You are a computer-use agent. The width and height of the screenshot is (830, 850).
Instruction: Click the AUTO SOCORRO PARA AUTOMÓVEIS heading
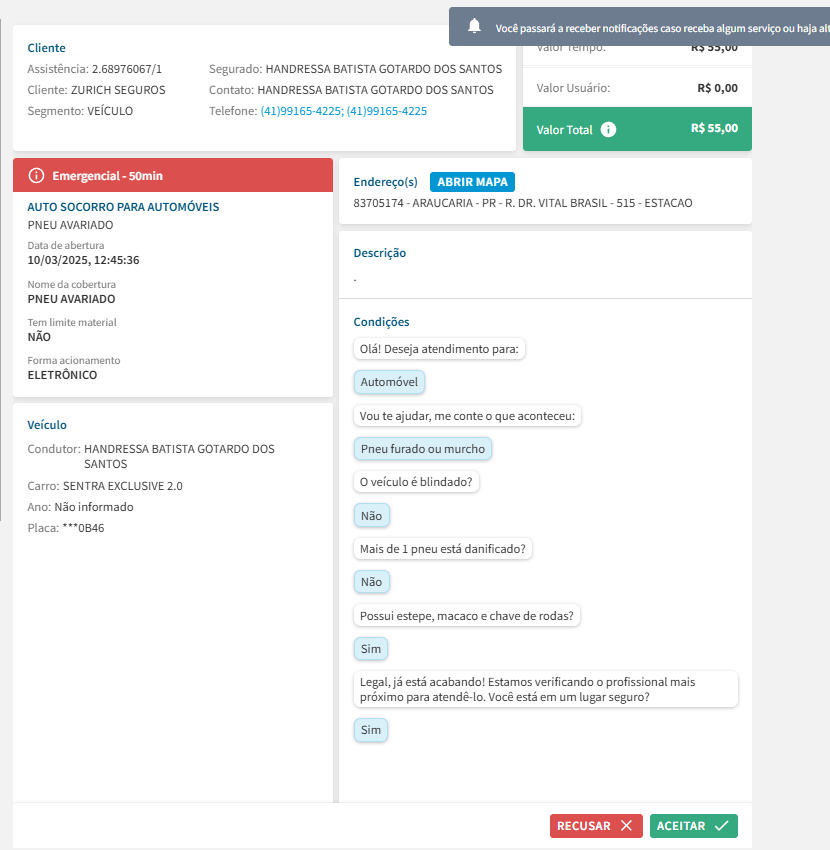(x=123, y=207)
